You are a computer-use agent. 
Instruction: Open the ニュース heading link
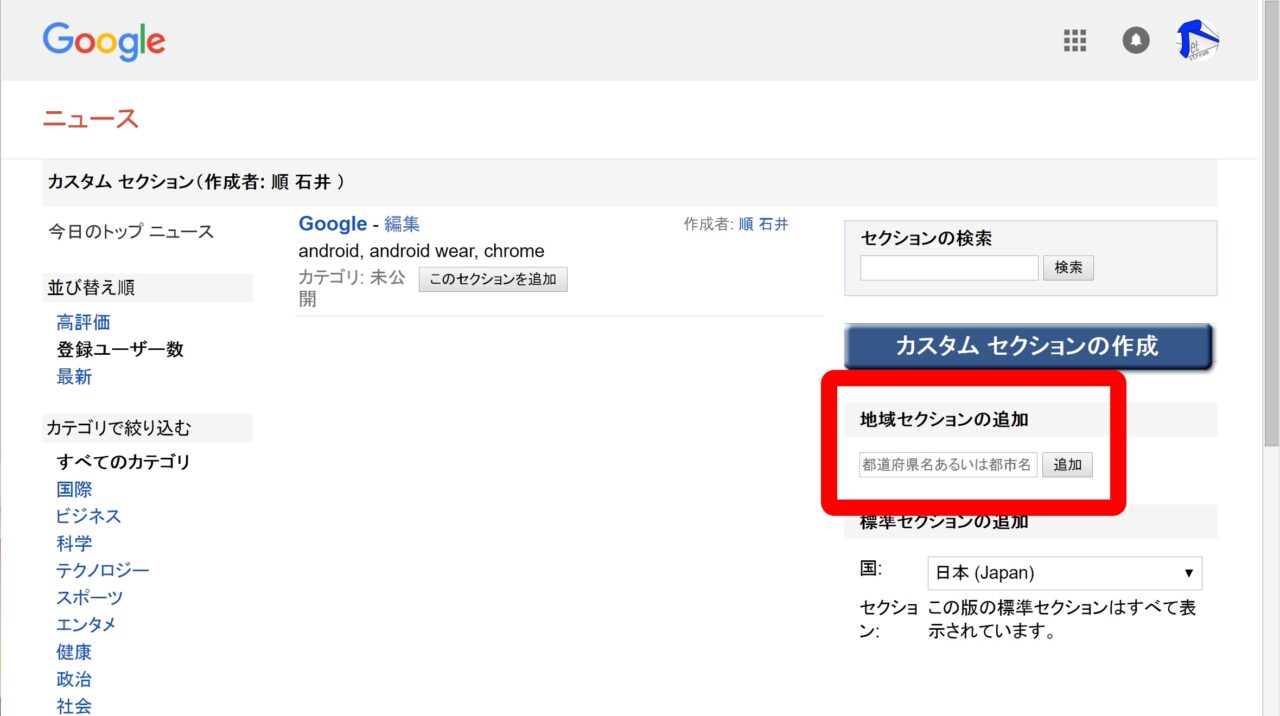90,119
